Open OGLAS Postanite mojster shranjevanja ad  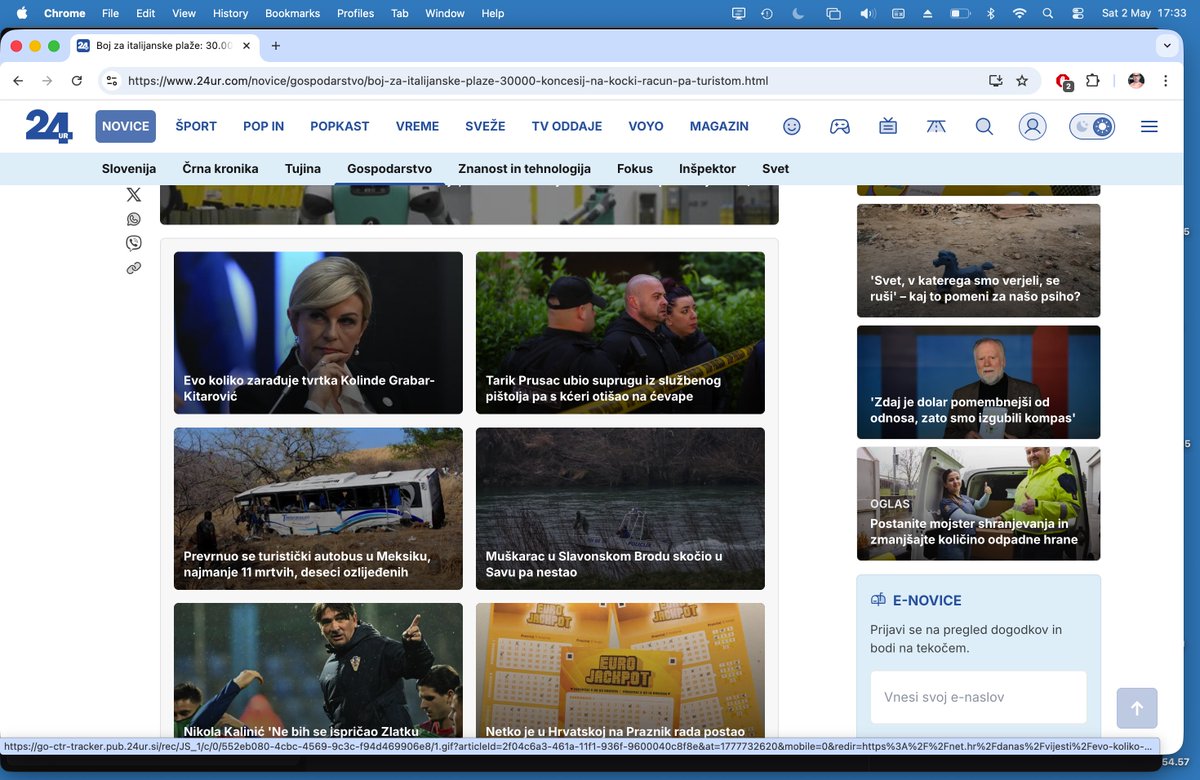pyautogui.click(x=978, y=504)
